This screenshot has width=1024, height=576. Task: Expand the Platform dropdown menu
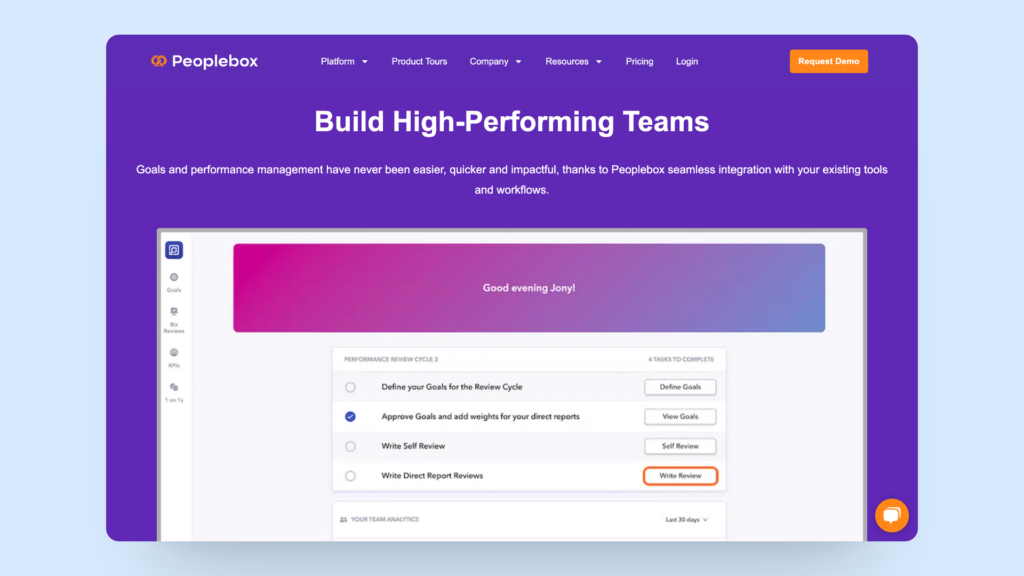point(344,61)
